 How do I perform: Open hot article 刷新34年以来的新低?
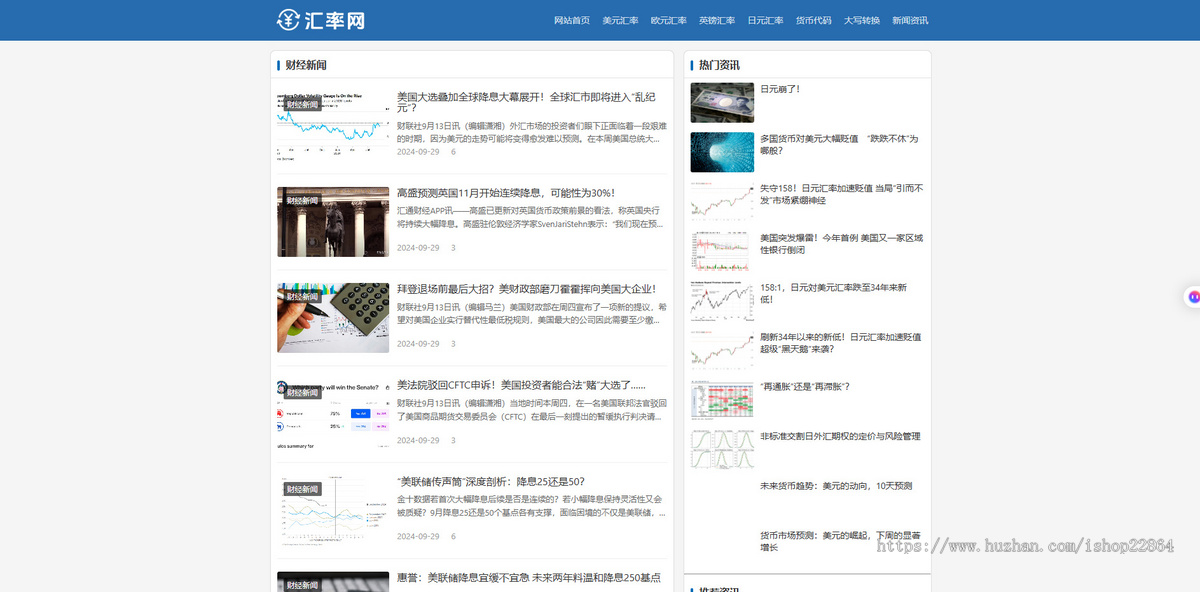click(x=840, y=343)
